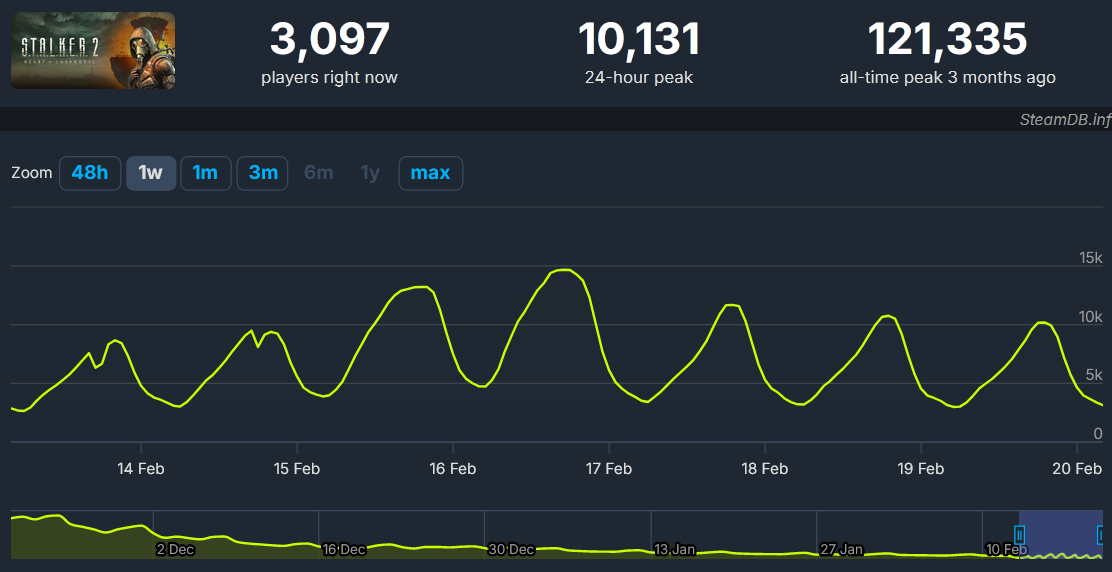The width and height of the screenshot is (1112, 572).
Task: Click the players right now caption
Action: tap(329, 77)
